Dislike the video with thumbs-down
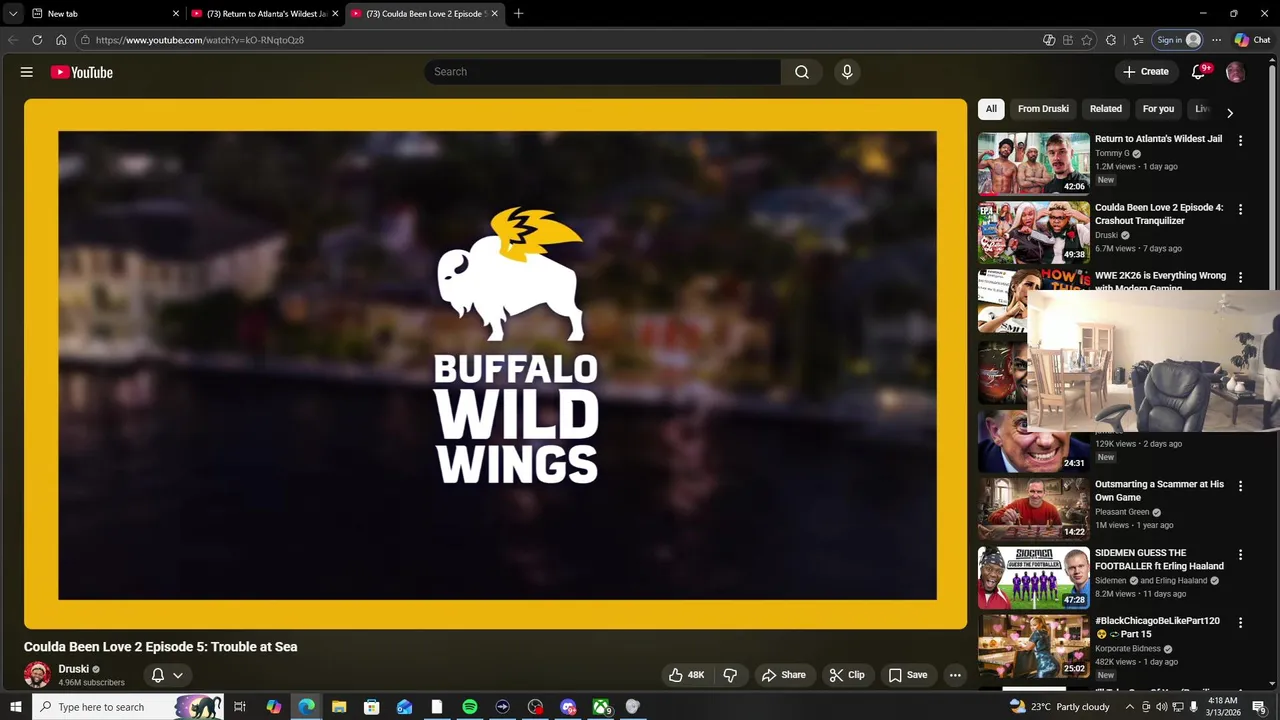 [730, 675]
